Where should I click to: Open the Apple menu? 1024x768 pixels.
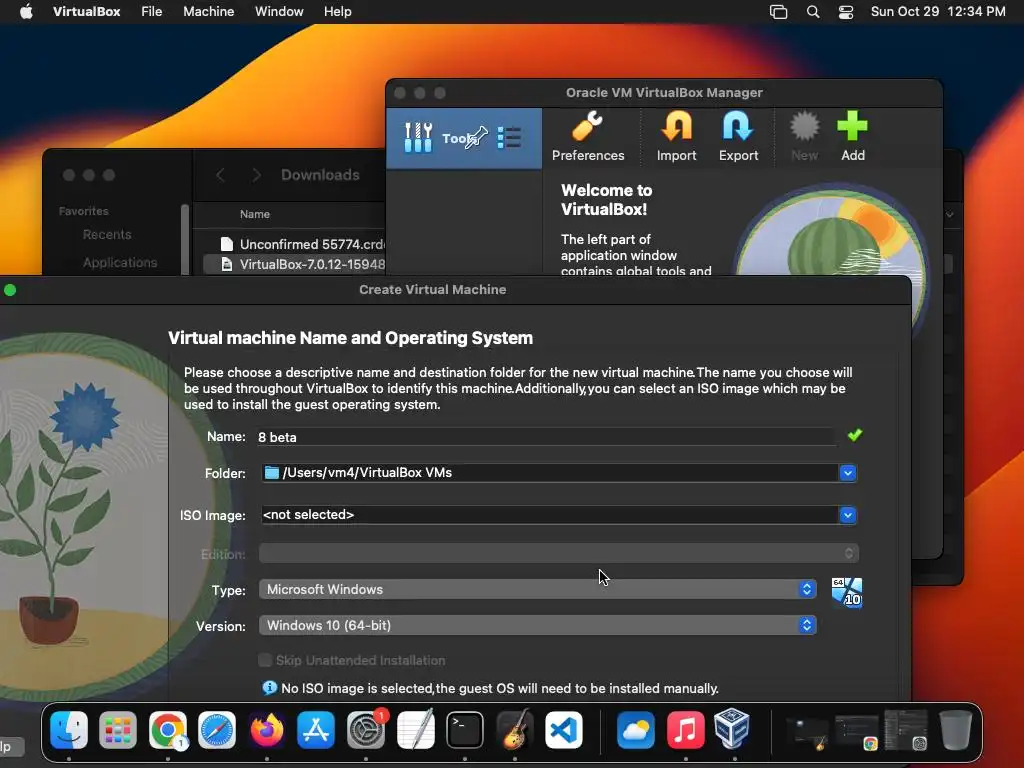point(26,12)
